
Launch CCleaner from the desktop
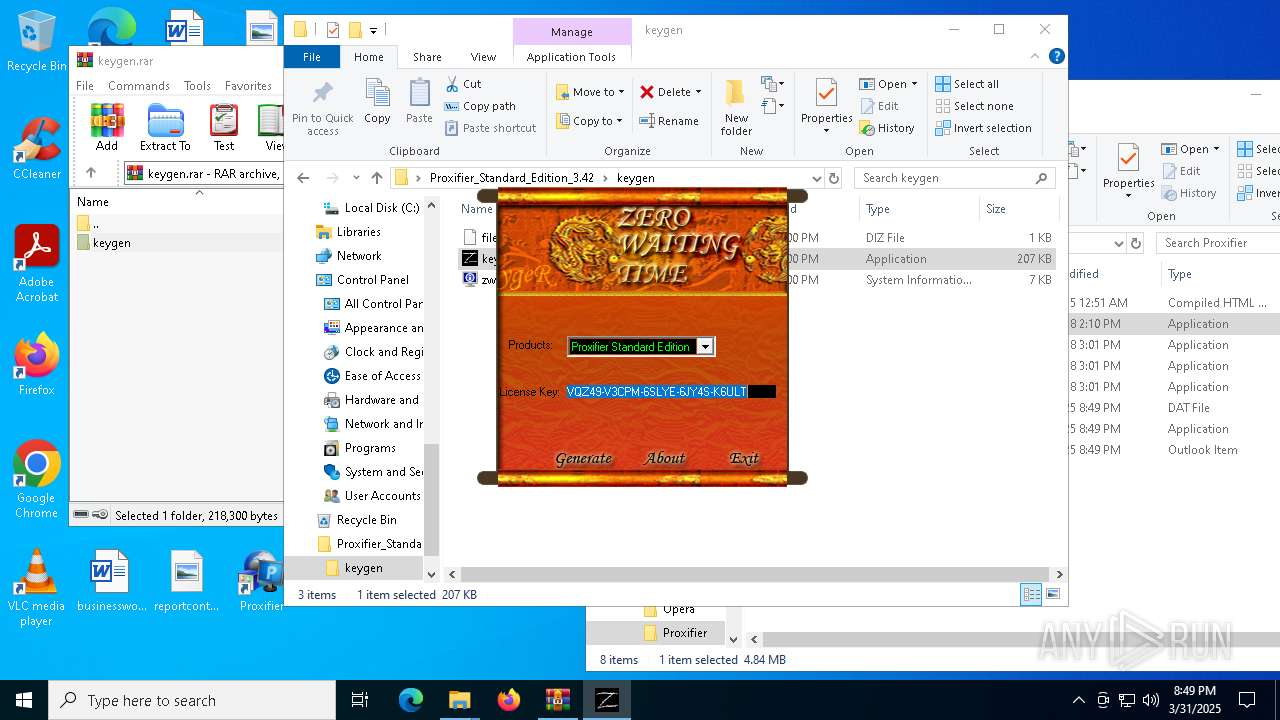[36, 149]
